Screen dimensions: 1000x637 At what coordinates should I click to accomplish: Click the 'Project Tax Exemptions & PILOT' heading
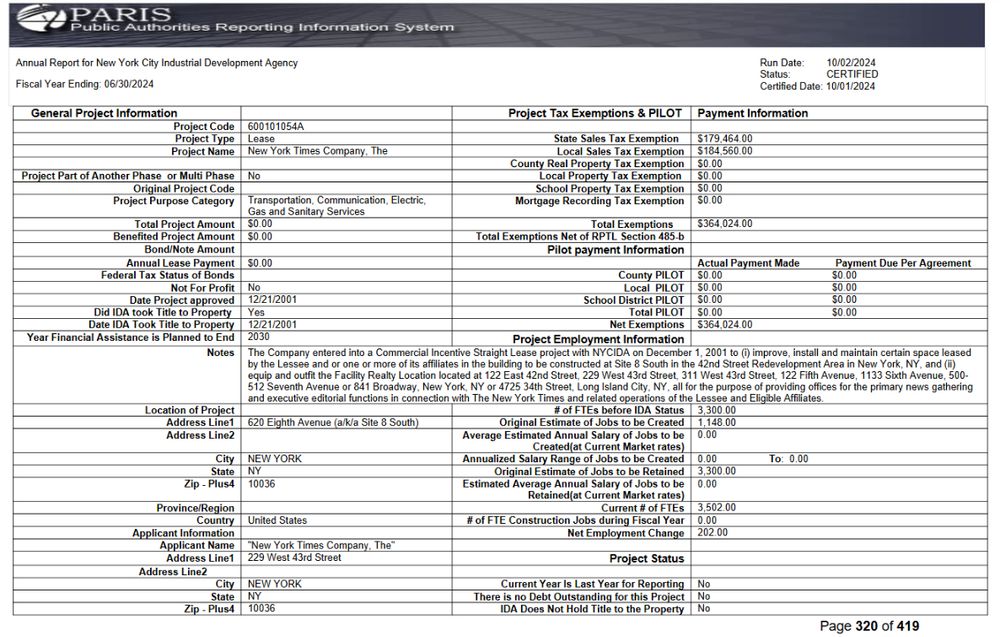click(595, 113)
